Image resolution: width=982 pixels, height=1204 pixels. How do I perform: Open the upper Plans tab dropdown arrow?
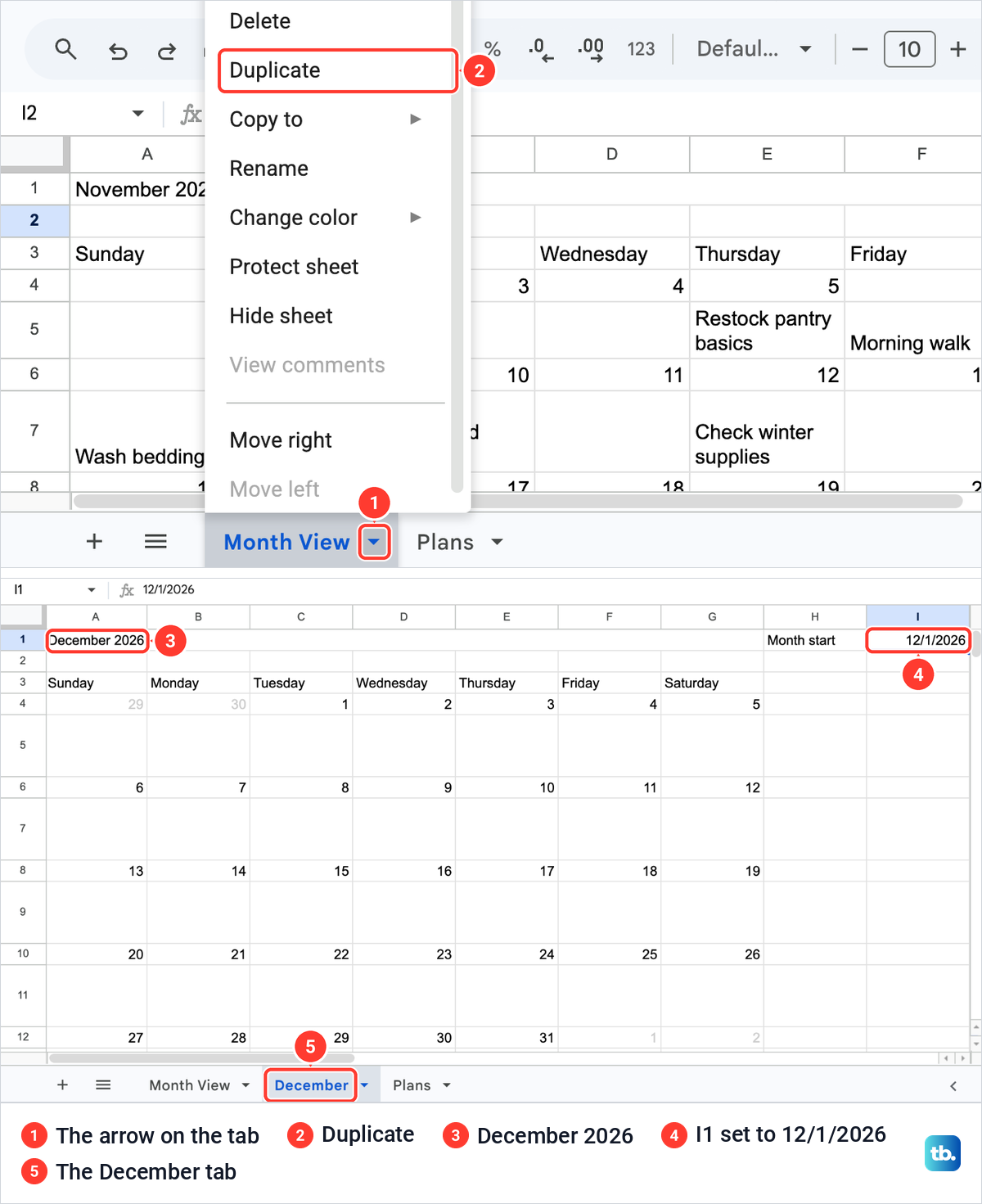[x=497, y=542]
